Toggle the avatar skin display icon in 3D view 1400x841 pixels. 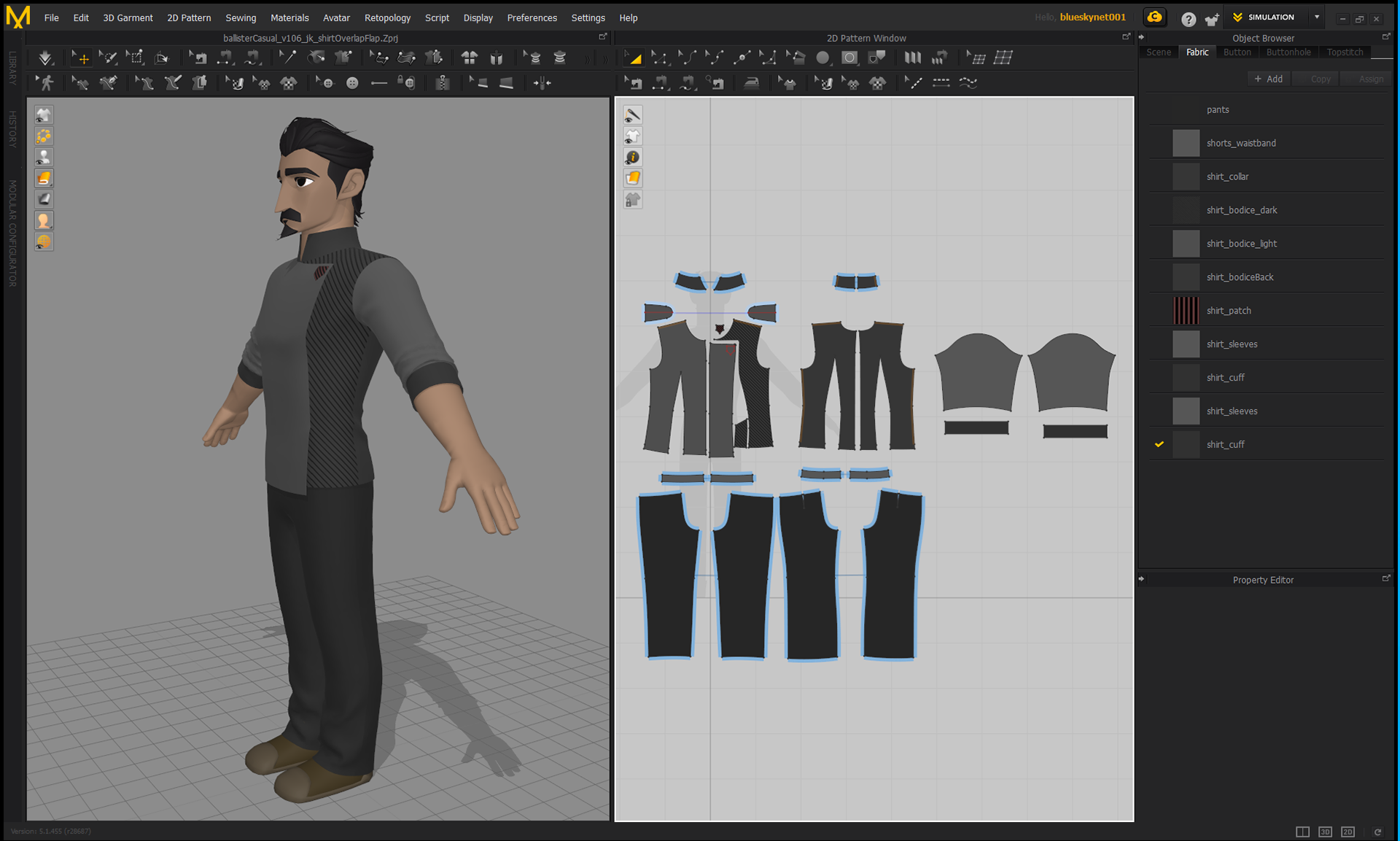(44, 220)
